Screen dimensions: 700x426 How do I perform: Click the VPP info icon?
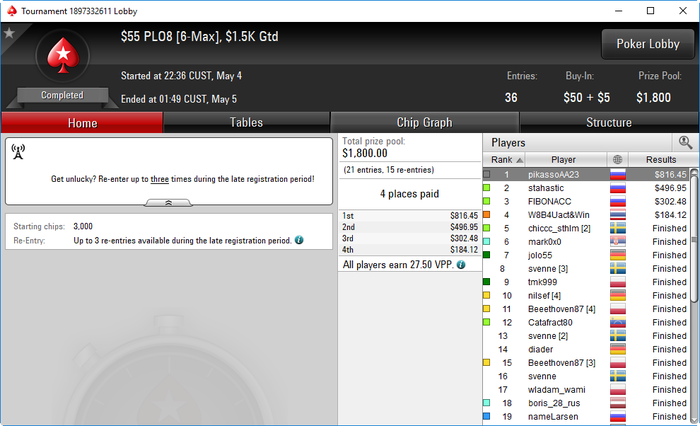click(x=461, y=265)
